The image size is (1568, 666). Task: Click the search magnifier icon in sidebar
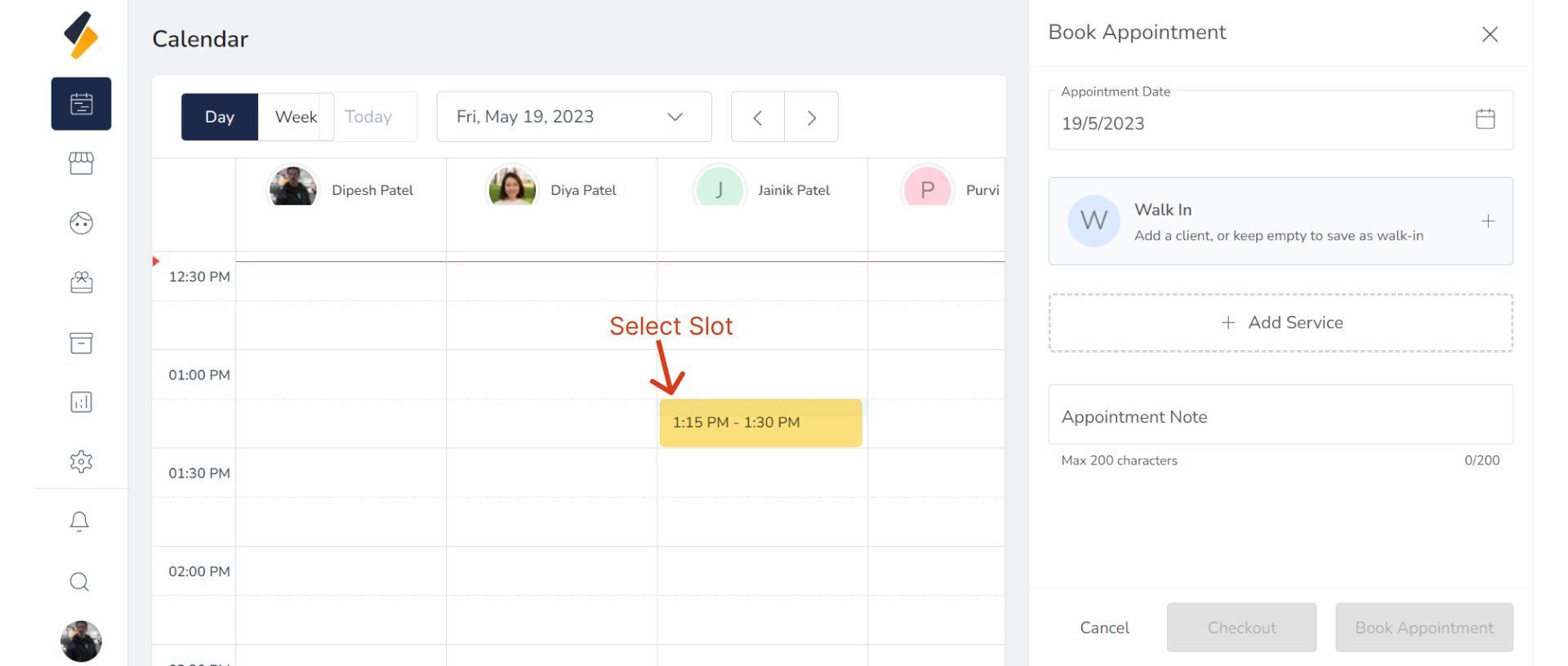click(79, 582)
